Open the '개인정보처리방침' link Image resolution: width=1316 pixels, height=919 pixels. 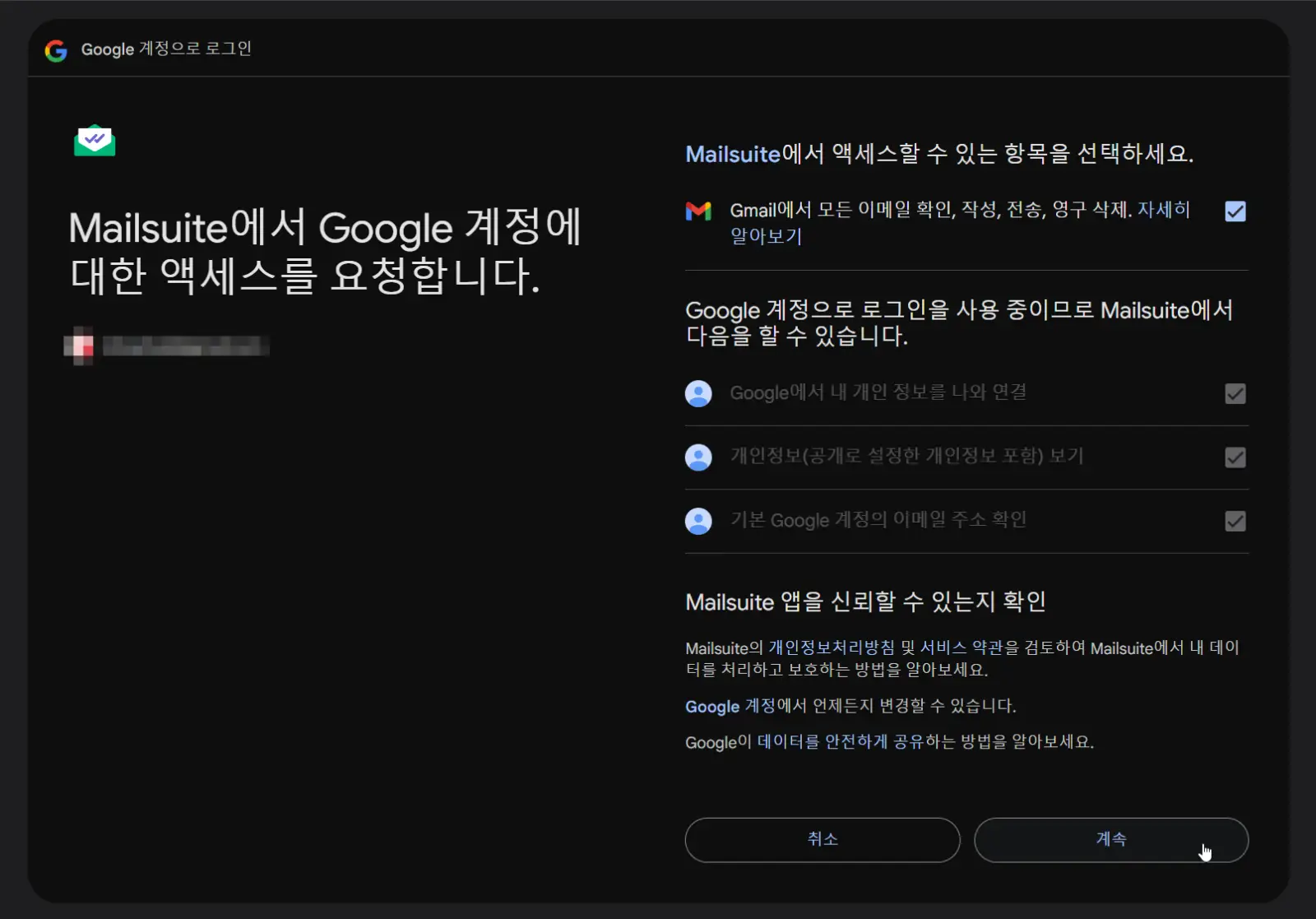pyautogui.click(x=832, y=647)
